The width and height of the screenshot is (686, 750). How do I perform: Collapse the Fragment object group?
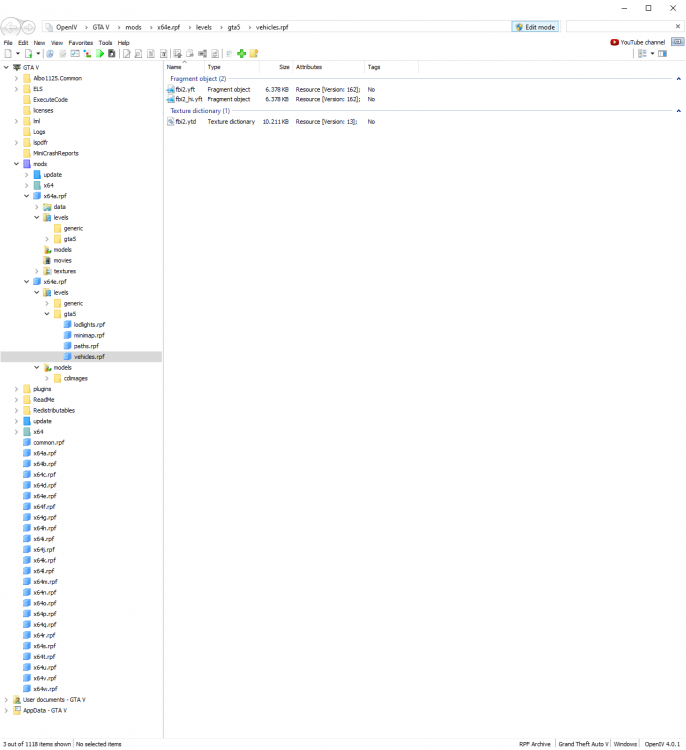pos(678,79)
